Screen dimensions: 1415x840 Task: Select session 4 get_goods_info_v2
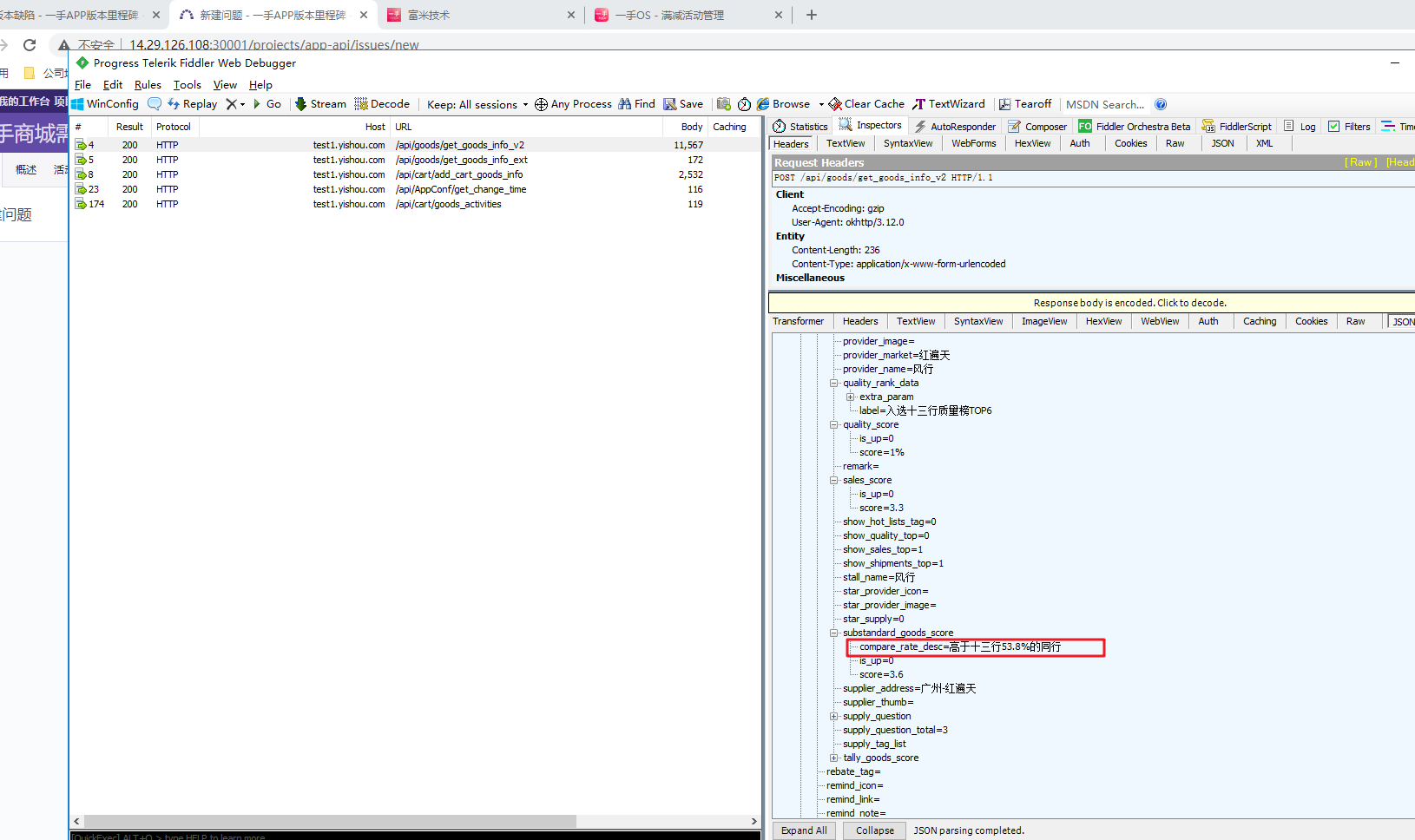(x=415, y=145)
